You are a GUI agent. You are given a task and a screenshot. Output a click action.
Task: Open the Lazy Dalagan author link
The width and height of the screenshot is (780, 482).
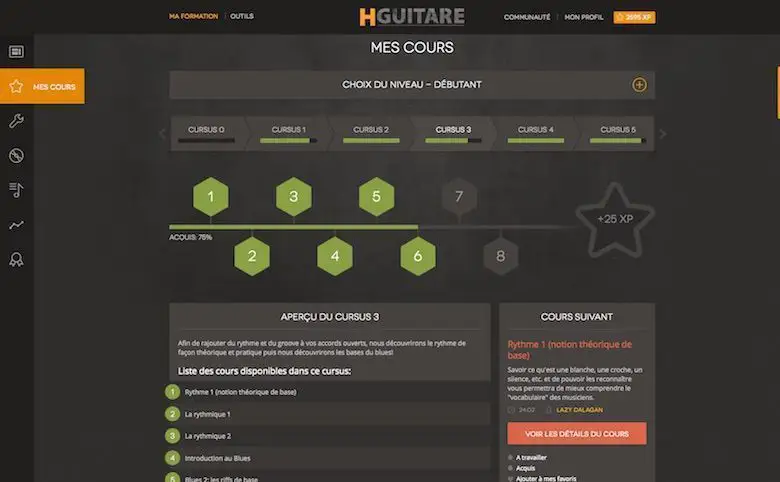pyautogui.click(x=580, y=410)
